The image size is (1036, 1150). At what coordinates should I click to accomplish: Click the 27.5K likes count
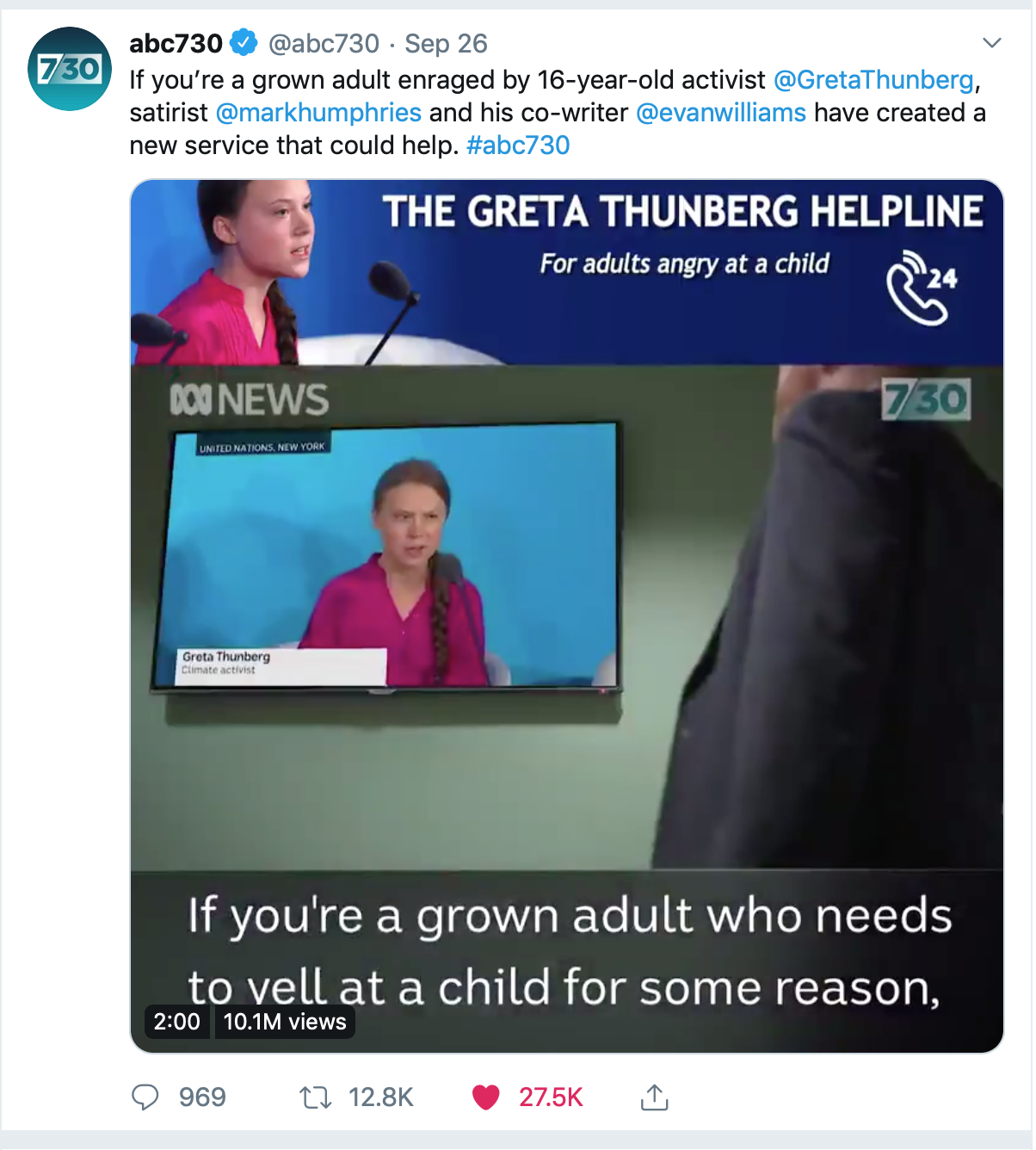[551, 1097]
